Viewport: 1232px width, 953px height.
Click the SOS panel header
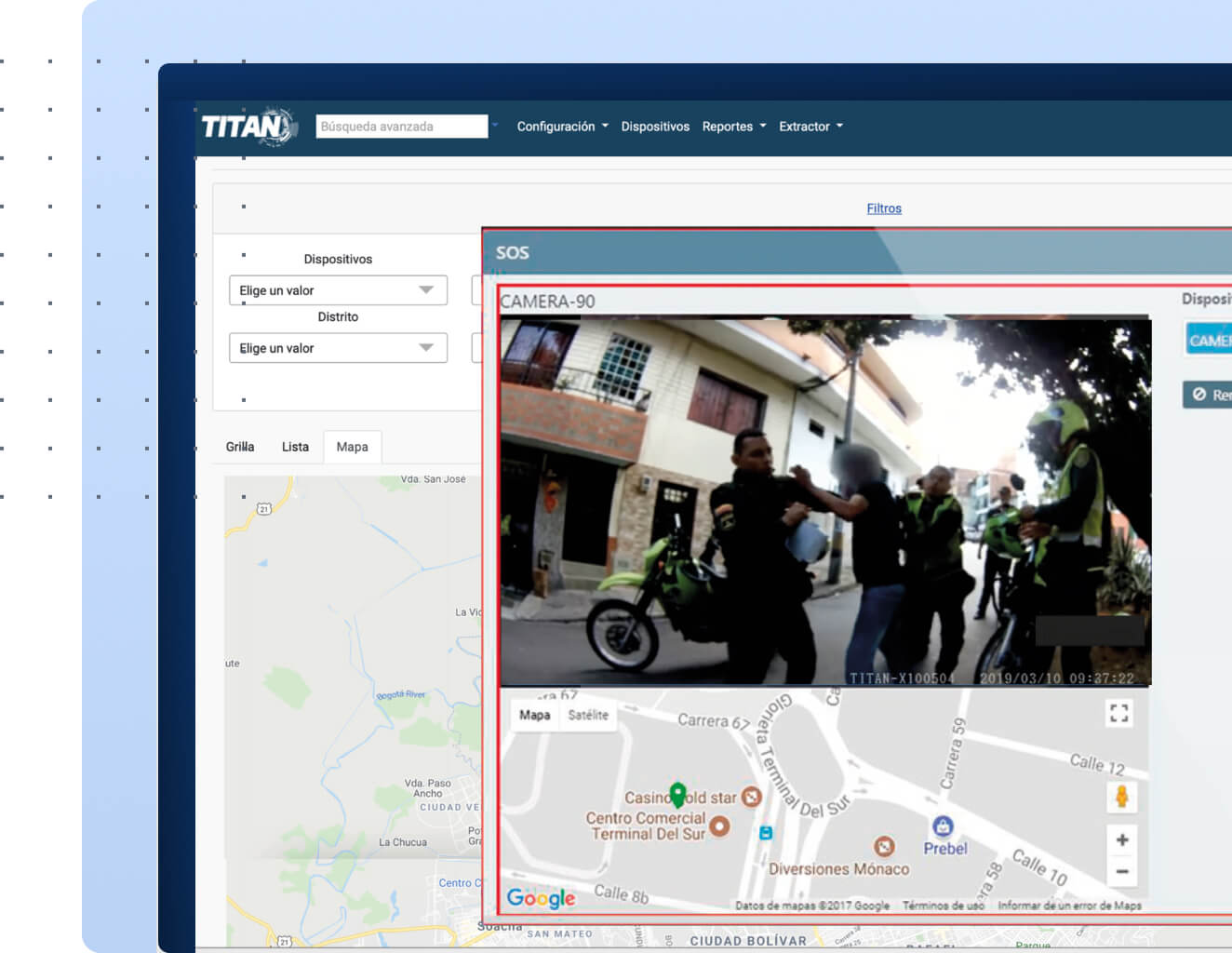857,252
